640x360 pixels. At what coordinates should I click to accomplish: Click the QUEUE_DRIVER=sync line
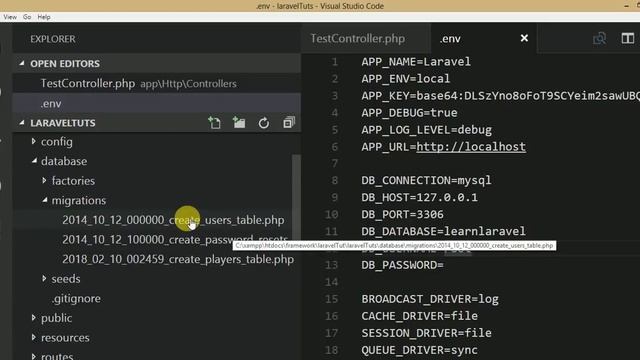(x=419, y=350)
